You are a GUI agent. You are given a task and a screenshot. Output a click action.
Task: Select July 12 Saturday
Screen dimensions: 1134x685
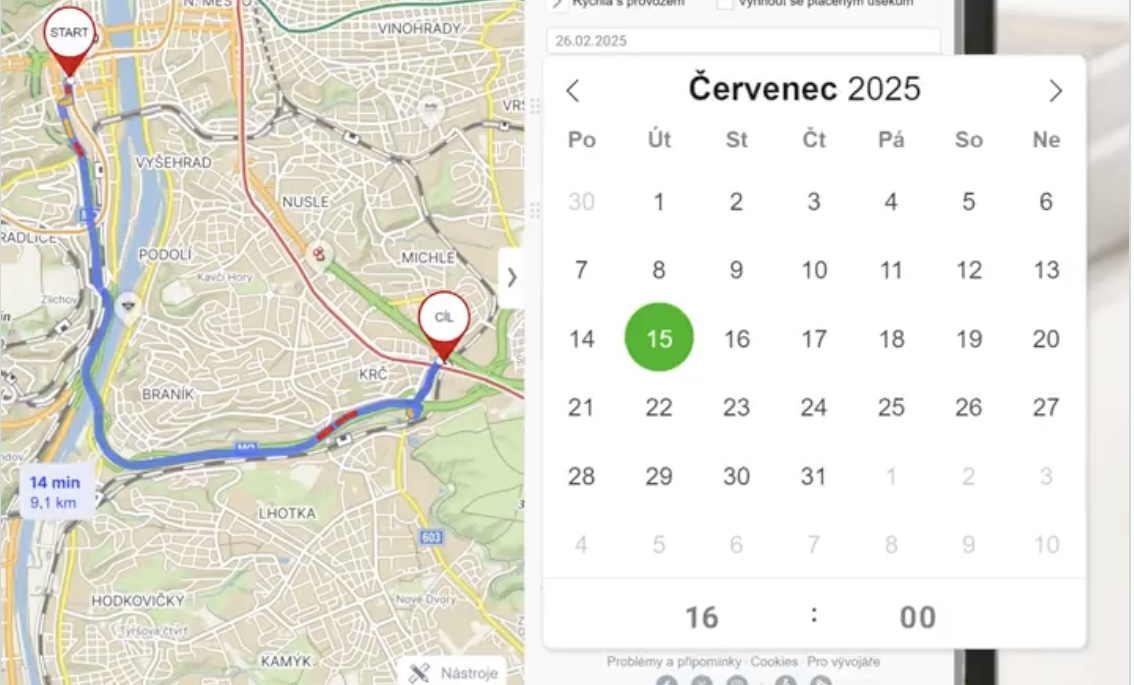968,271
